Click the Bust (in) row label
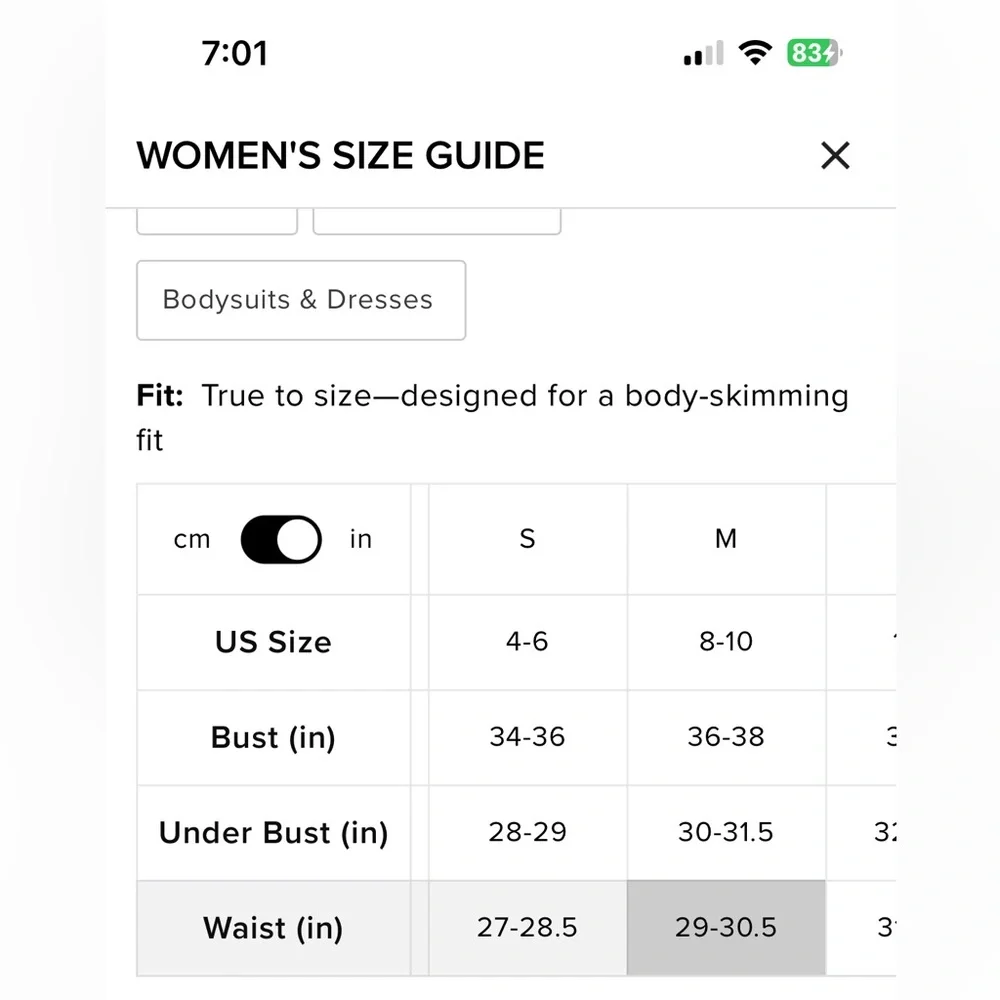This screenshot has width=1000, height=1000. pos(273,737)
